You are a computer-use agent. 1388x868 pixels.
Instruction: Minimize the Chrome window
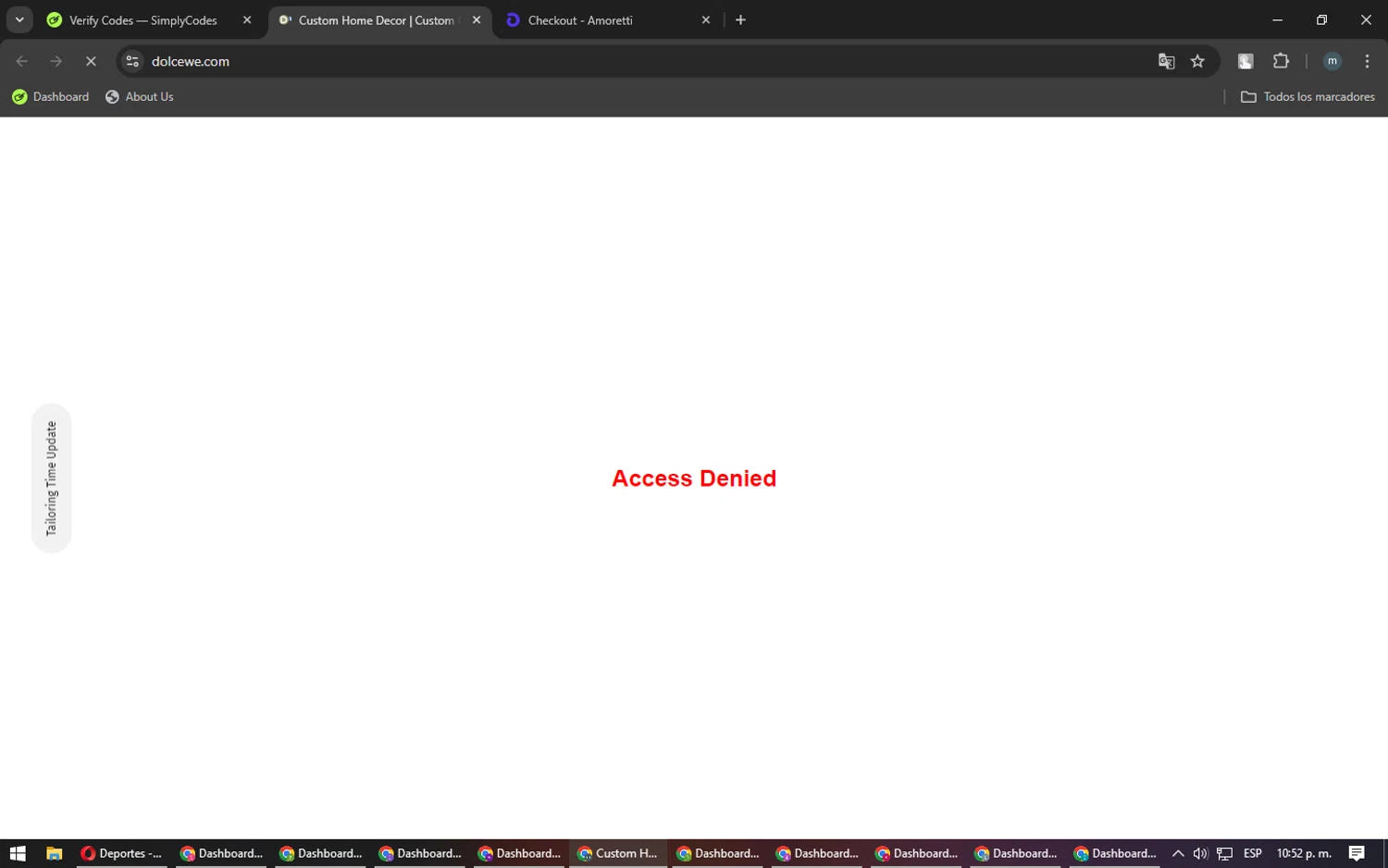1278,19
